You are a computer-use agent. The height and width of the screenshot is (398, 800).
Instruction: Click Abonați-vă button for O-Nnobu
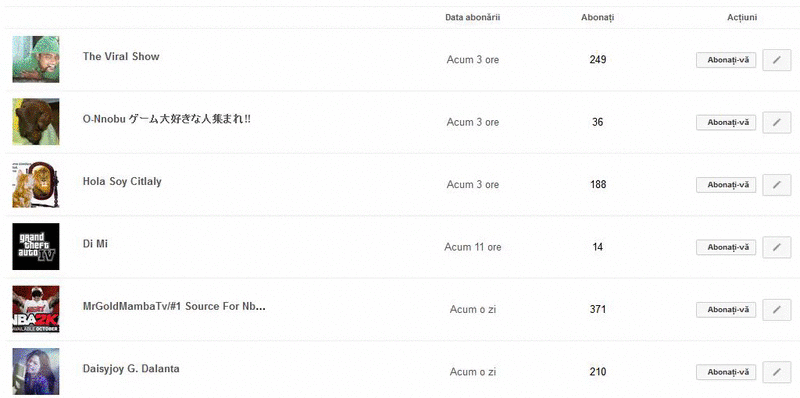click(x=726, y=122)
